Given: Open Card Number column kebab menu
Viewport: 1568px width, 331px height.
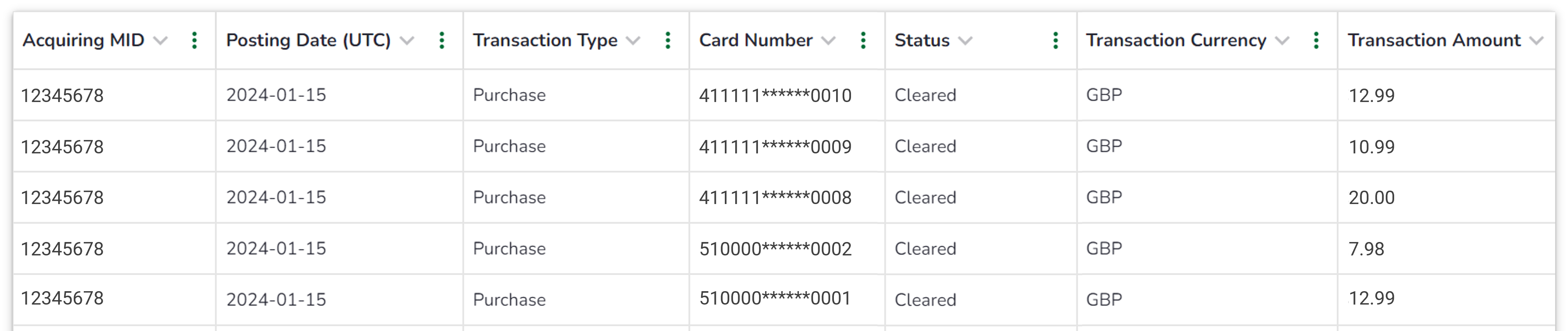Looking at the screenshot, I should click(x=863, y=41).
